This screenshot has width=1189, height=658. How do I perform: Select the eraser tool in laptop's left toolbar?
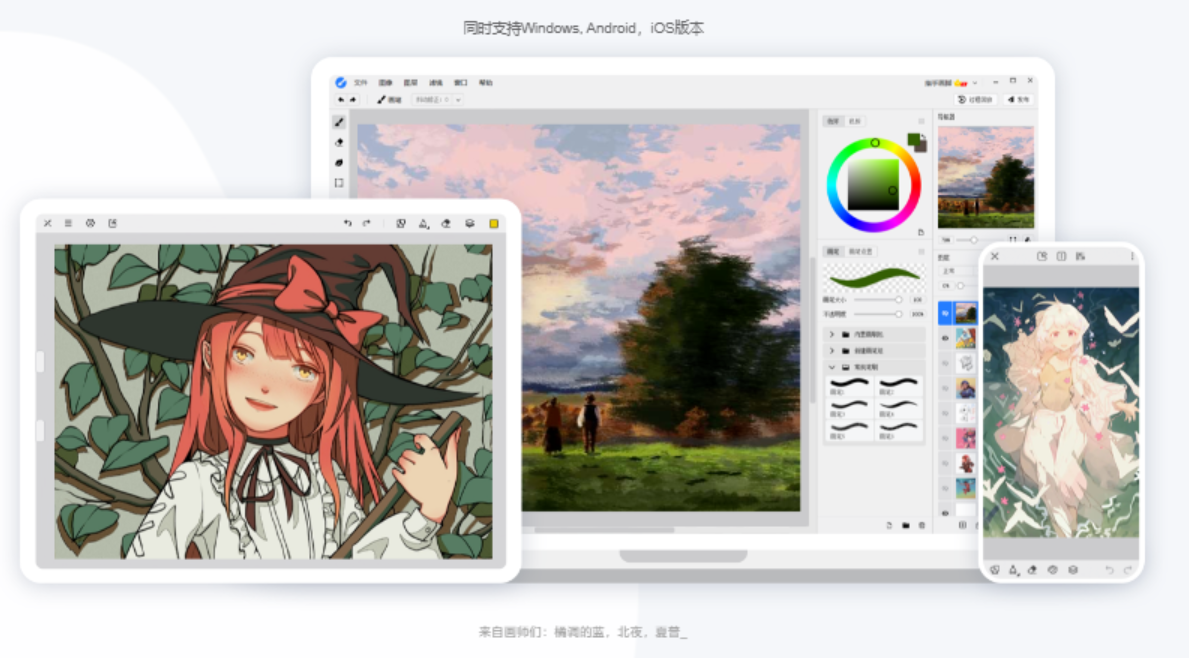tap(339, 143)
